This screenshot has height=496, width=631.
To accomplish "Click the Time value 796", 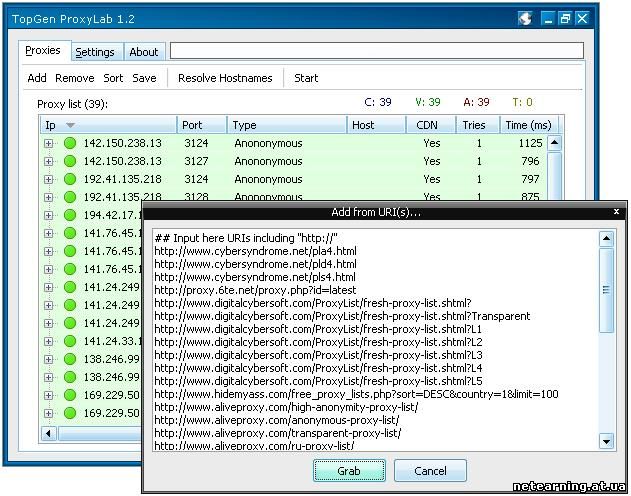I will [530, 161].
